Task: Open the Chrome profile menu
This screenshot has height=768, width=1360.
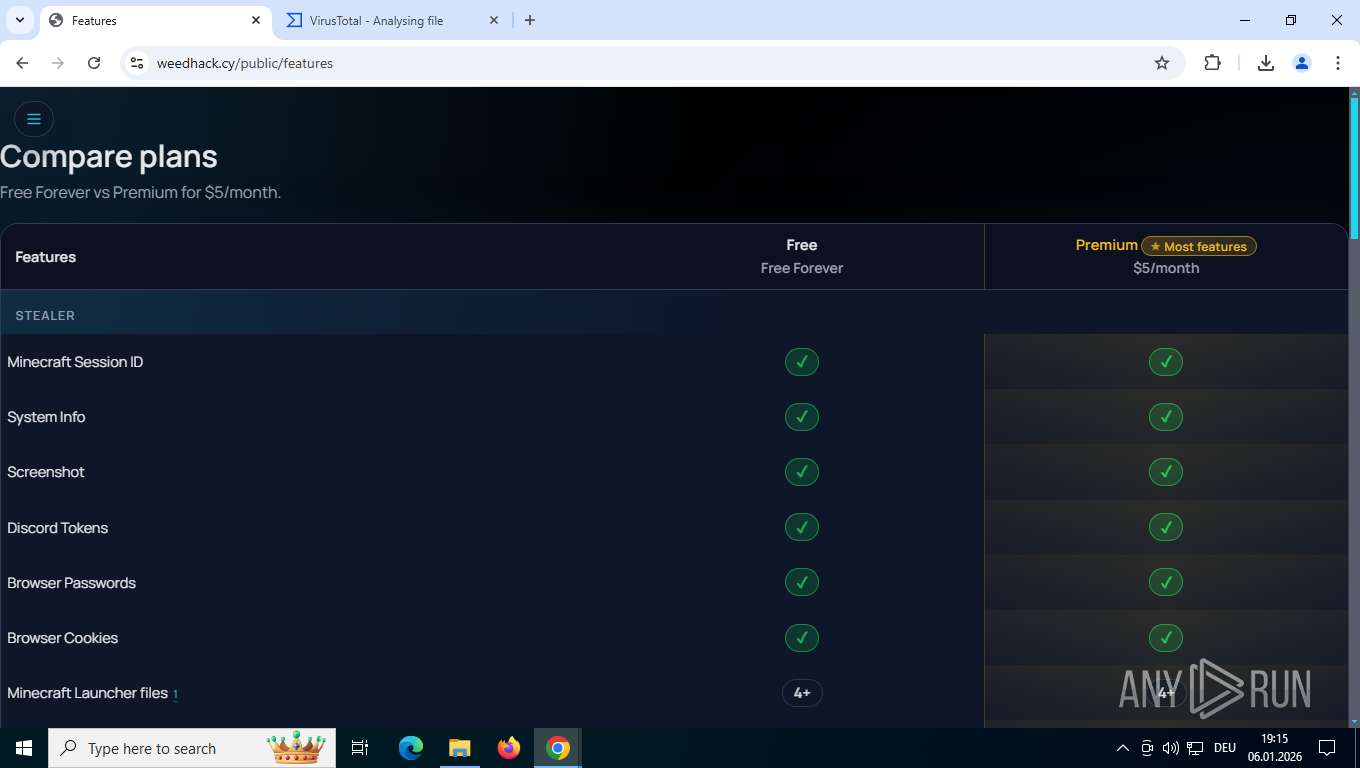Action: [1302, 63]
